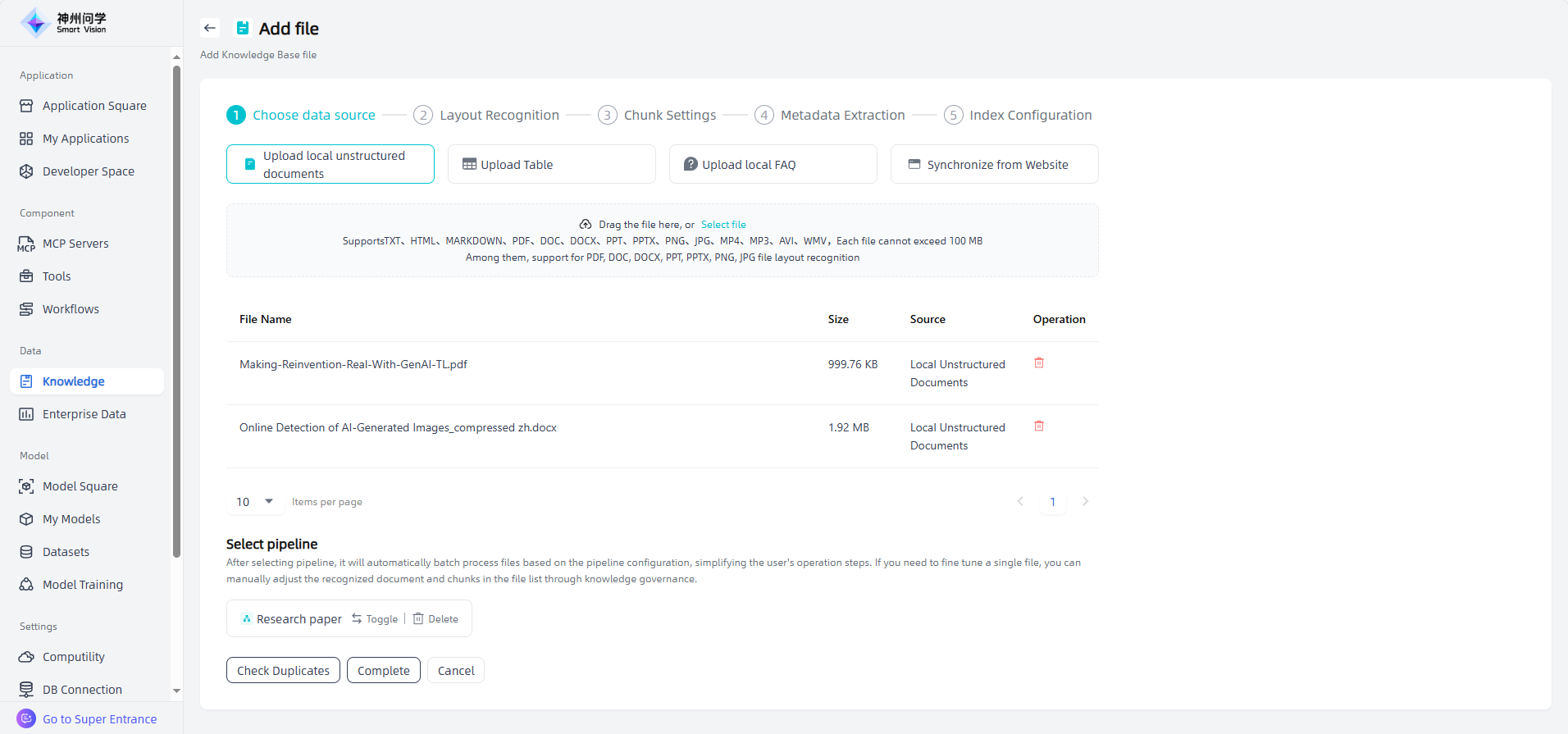The height and width of the screenshot is (734, 1568).
Task: Open MCP Servers from the sidebar
Action: tap(75, 244)
